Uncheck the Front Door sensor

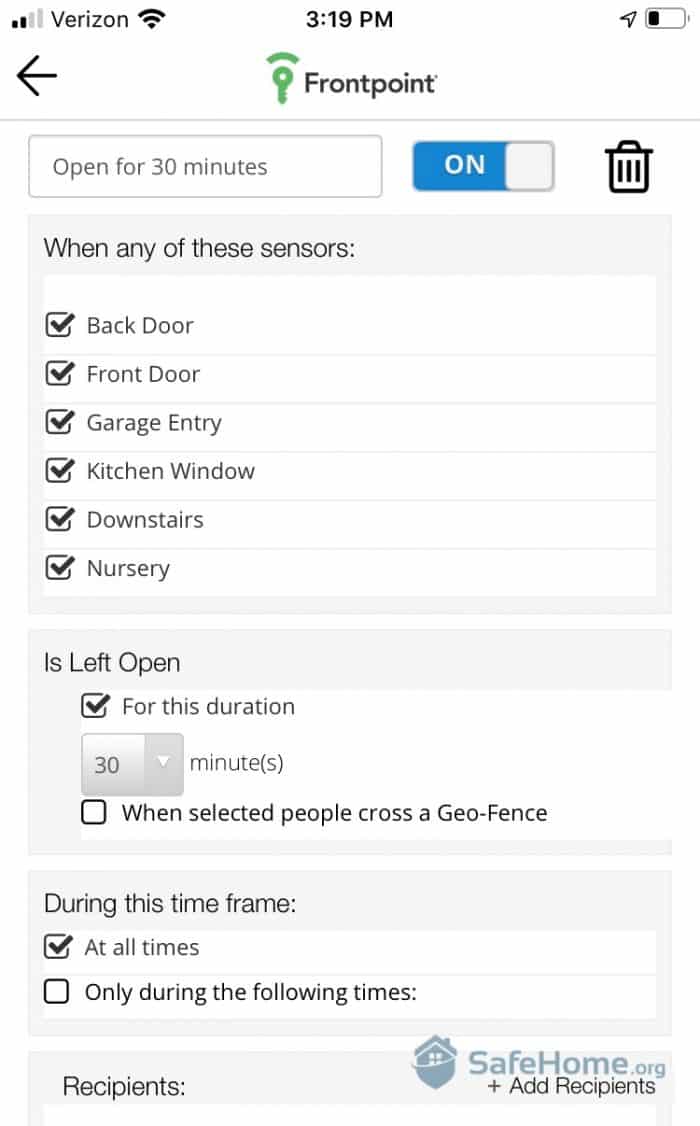(x=60, y=374)
